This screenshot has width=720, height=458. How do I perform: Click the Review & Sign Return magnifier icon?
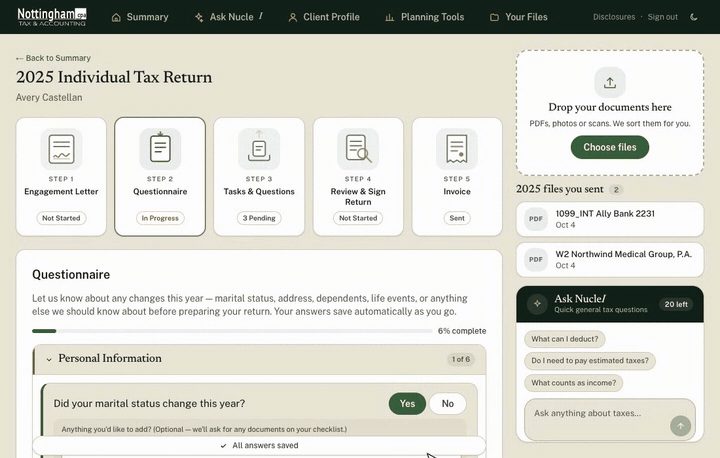[358, 149]
